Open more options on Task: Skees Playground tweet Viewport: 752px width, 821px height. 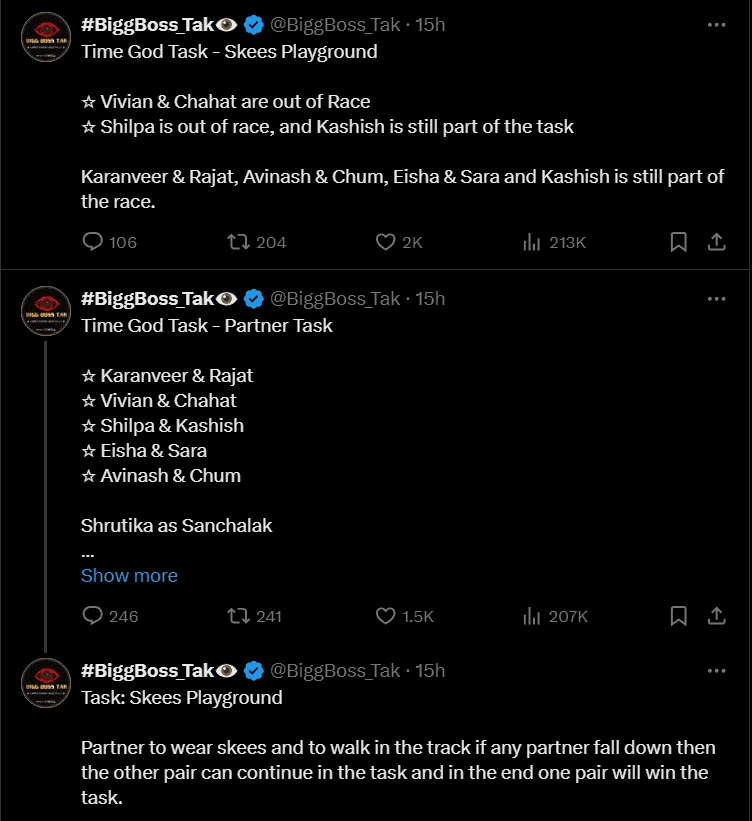tap(716, 671)
